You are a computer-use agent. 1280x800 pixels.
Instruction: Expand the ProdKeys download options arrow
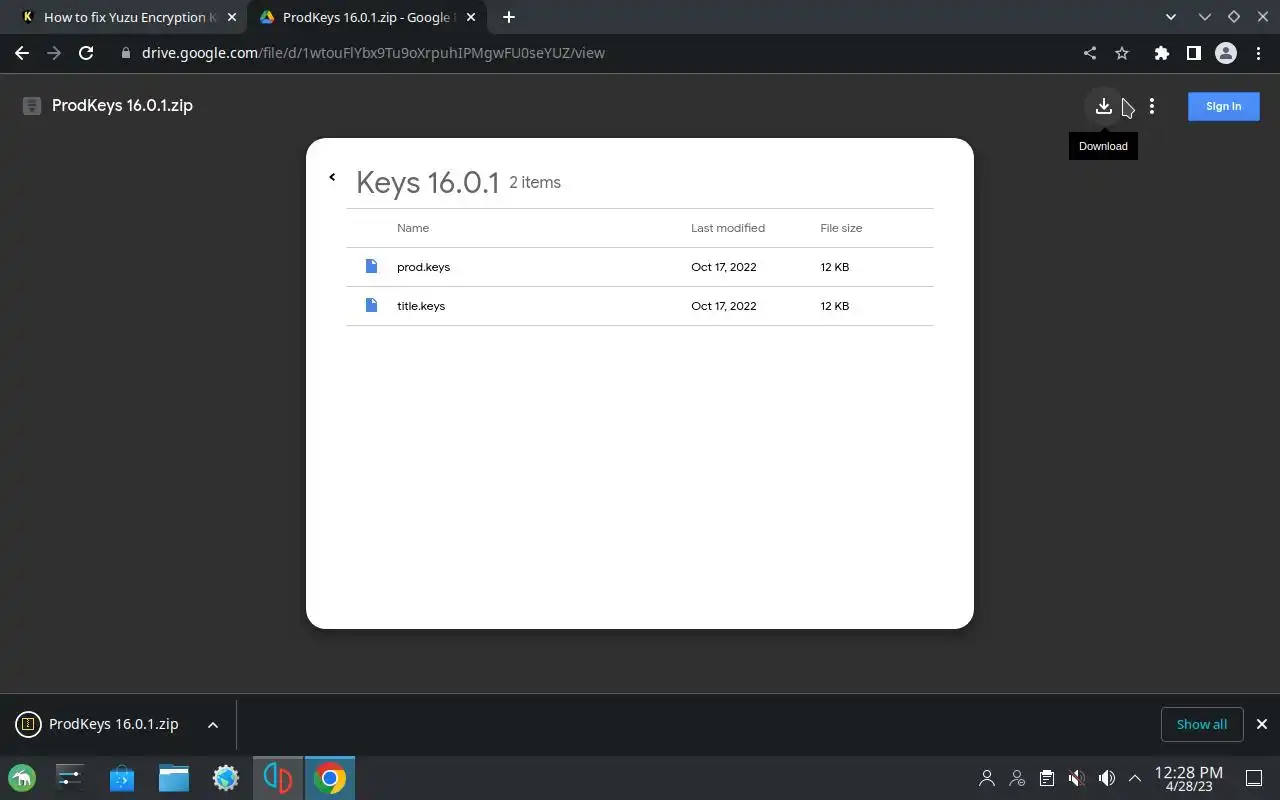(213, 725)
